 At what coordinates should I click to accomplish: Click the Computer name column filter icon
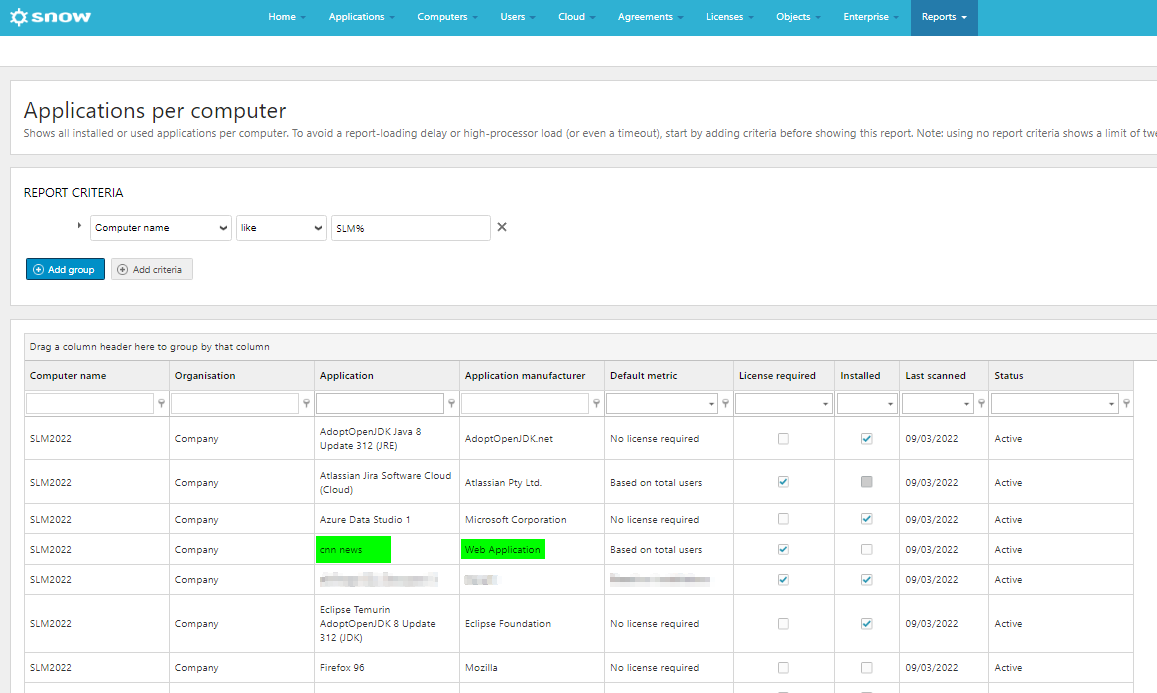coord(162,404)
